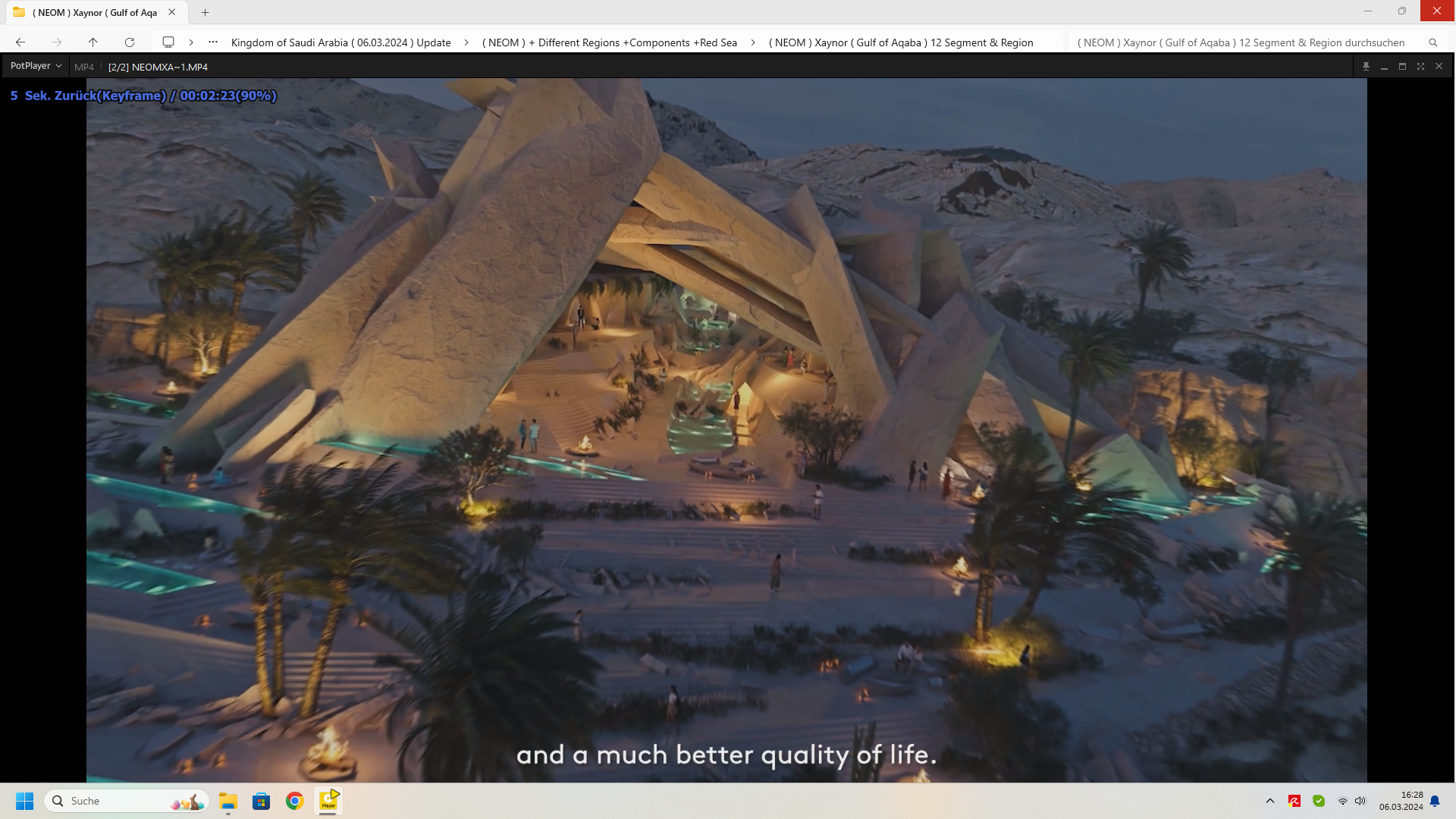Image resolution: width=1456 pixels, height=819 pixels.
Task: Open the clock showing 16:28
Action: click(x=1401, y=801)
